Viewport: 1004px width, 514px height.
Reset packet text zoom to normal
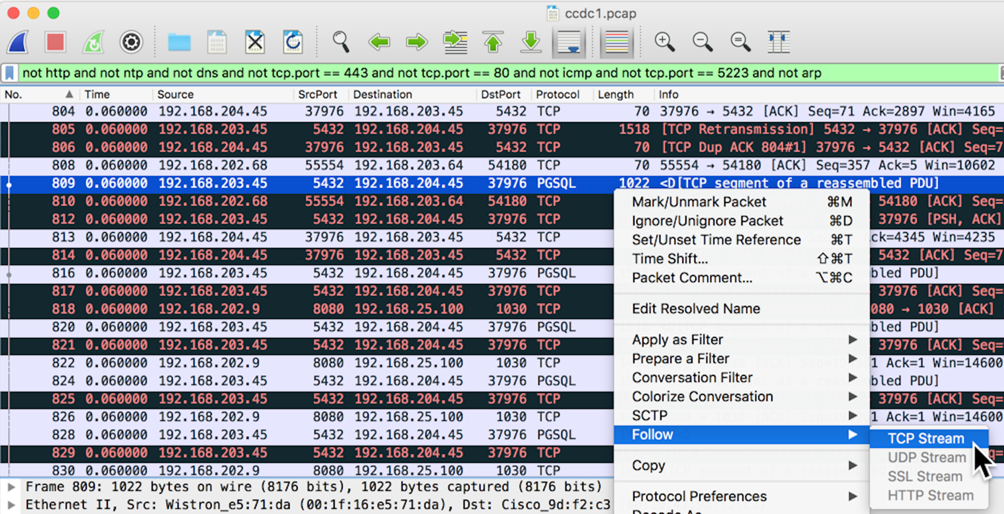tap(741, 42)
